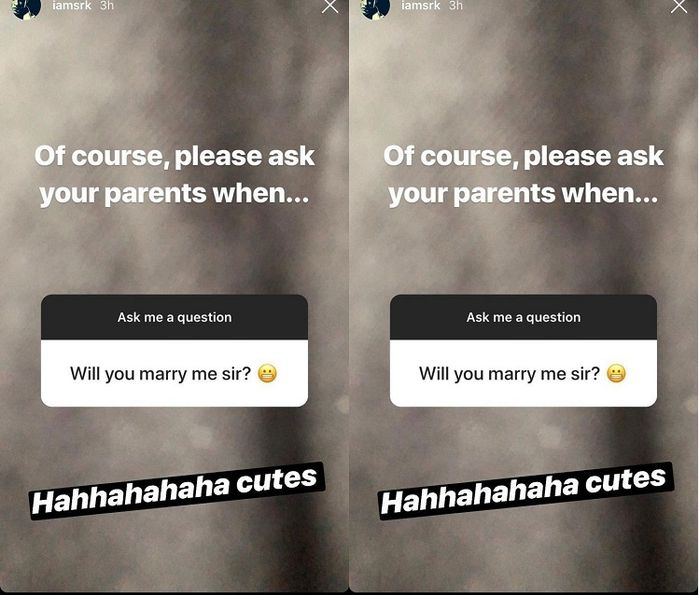
Task: Select right 'Ask me a question' header
Action: 523,317
